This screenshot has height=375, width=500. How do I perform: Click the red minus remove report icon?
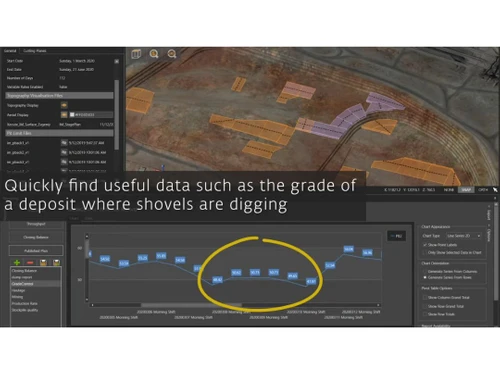click(30, 263)
